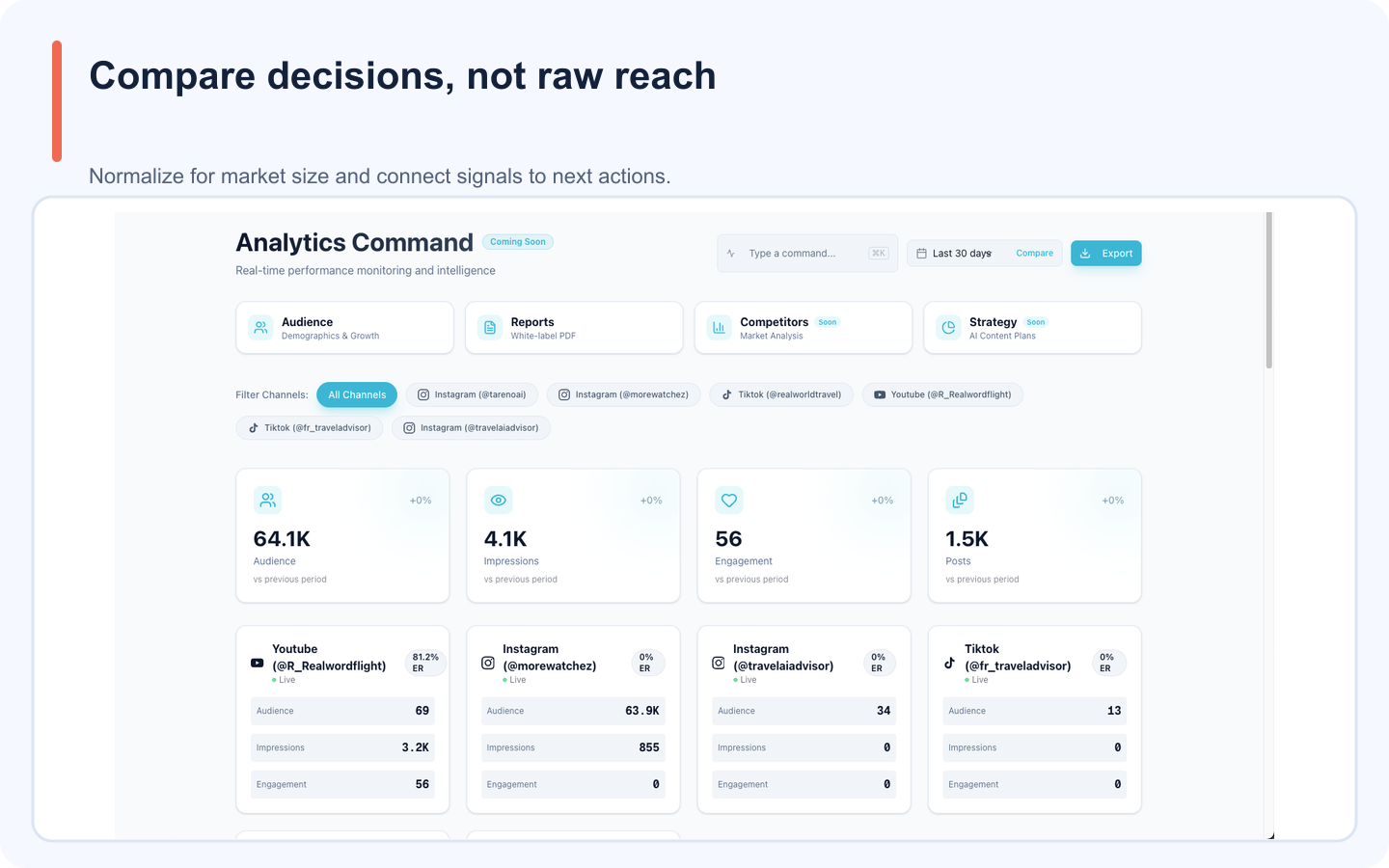
Task: Click the dashboard vertical scrollbar
Action: pos(1269,290)
